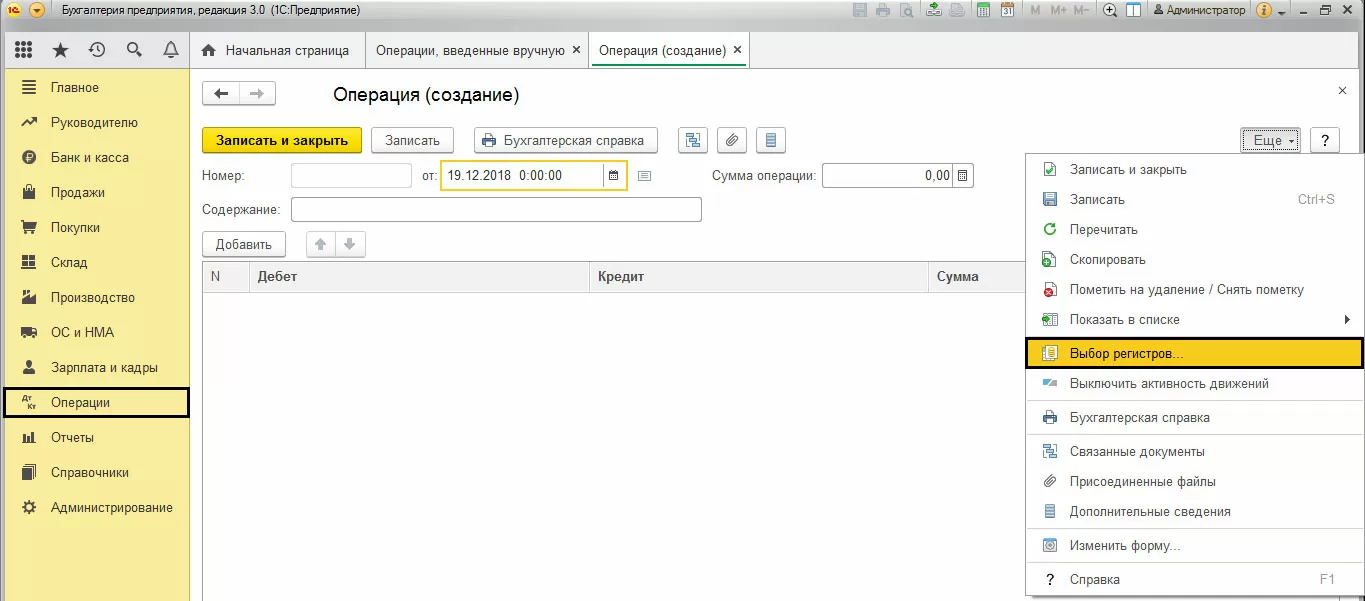Click the Записать toolbar button

click(412, 140)
